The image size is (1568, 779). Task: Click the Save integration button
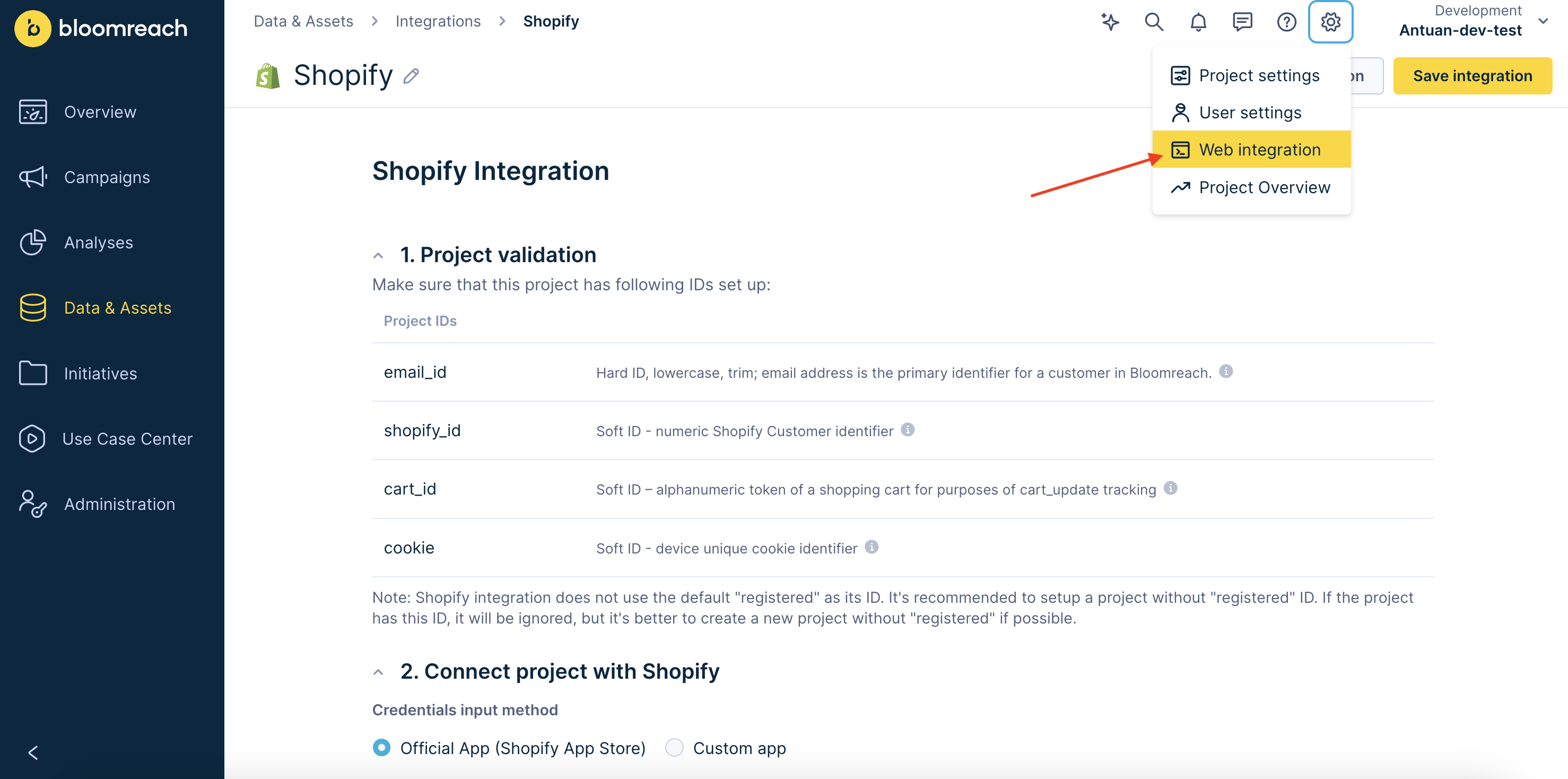click(1472, 75)
